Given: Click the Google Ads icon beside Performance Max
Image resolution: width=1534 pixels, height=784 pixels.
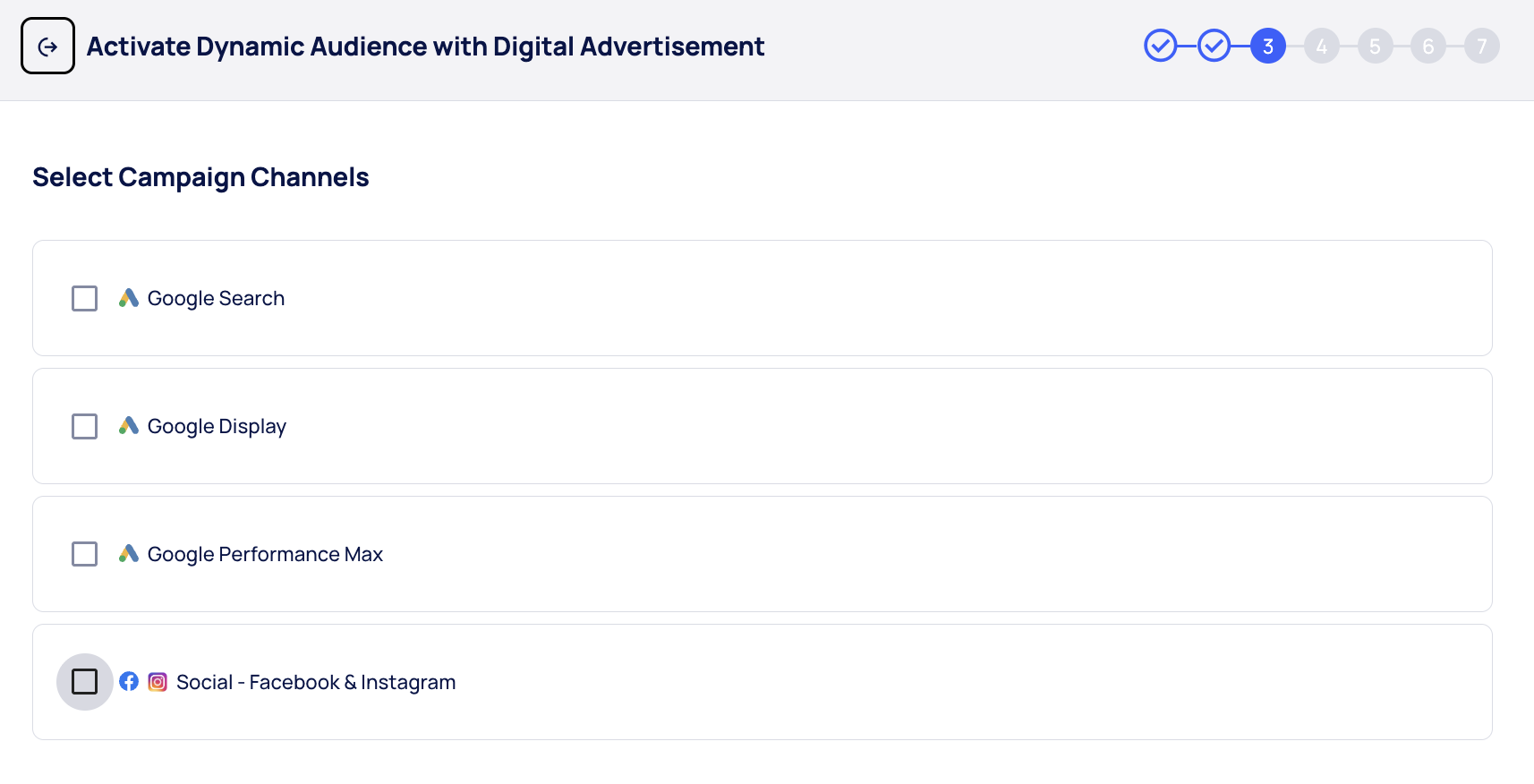Looking at the screenshot, I should click(x=129, y=554).
